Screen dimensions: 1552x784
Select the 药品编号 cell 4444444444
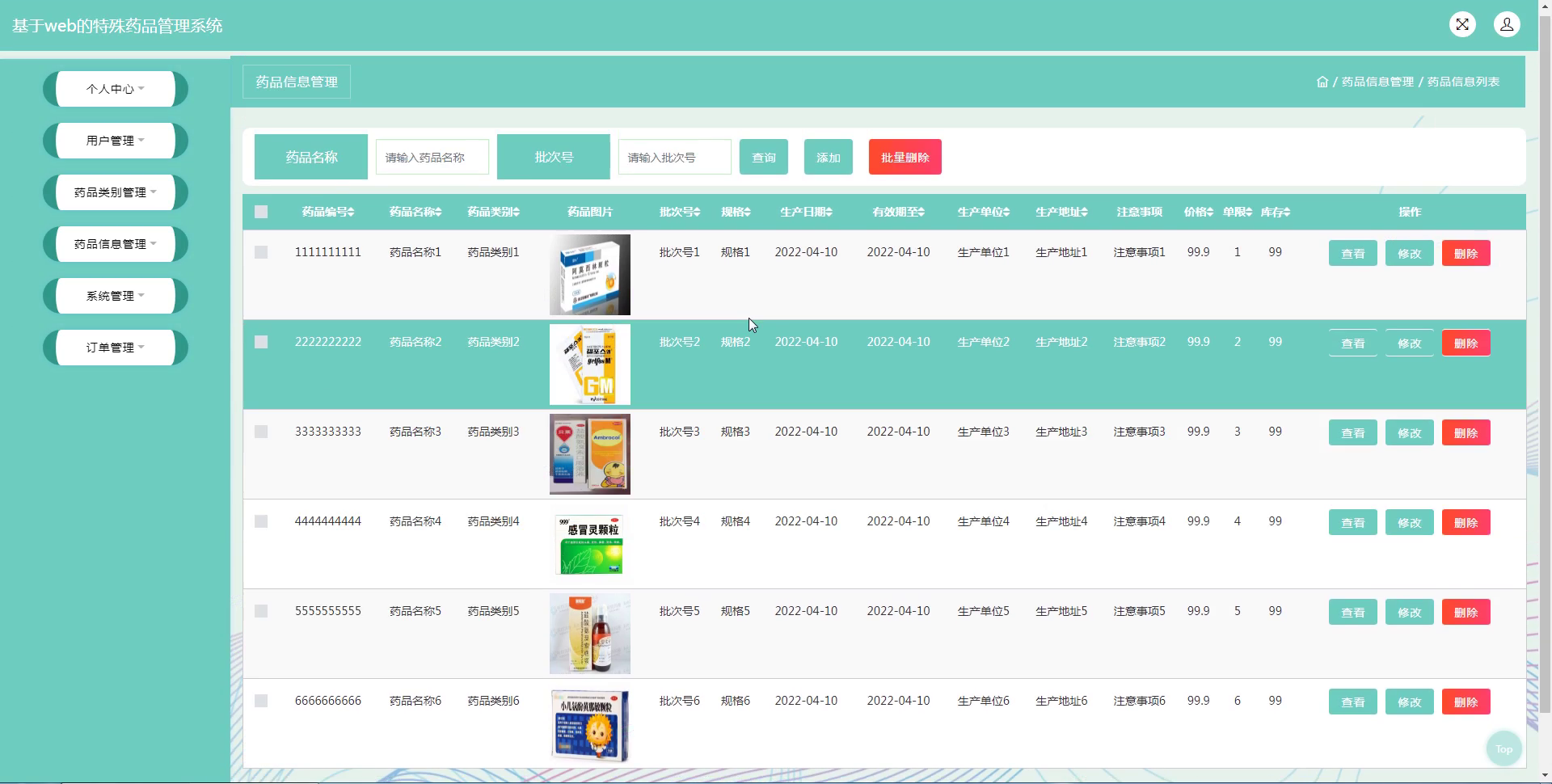tap(328, 521)
